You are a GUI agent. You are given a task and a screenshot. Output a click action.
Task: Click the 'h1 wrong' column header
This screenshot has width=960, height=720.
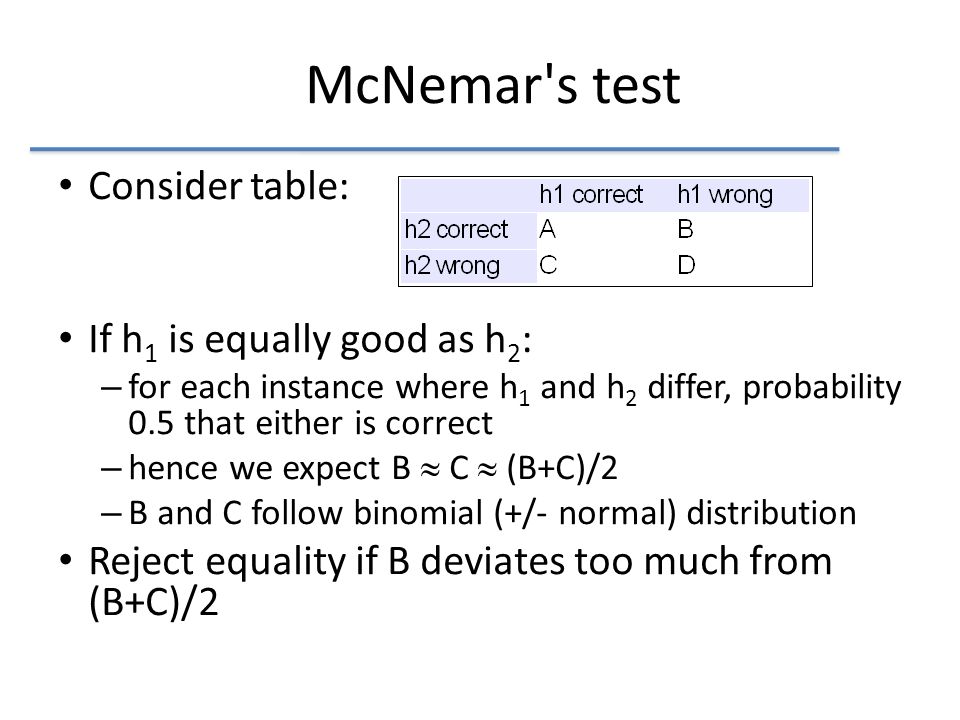click(725, 195)
